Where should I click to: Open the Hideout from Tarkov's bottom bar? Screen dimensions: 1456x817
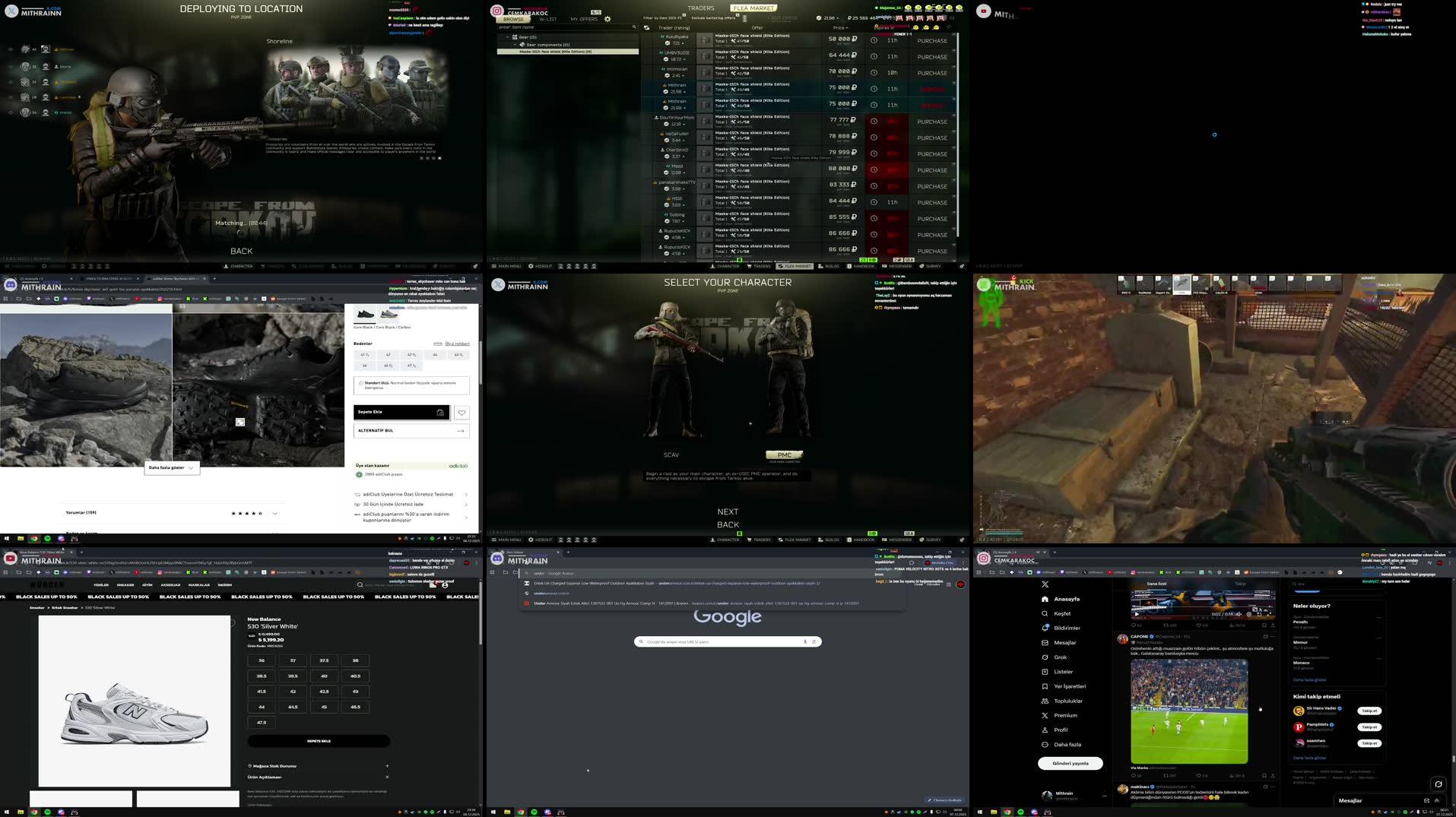pos(540,266)
